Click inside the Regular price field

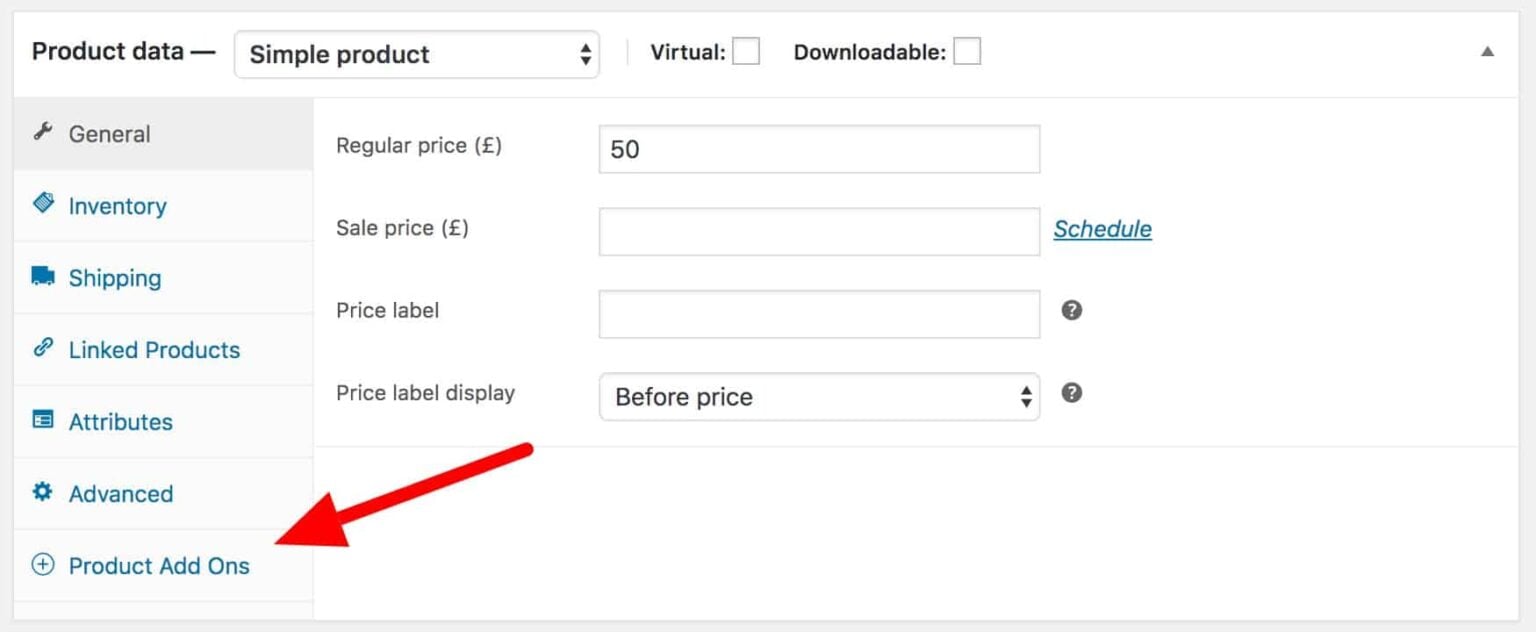tap(819, 148)
